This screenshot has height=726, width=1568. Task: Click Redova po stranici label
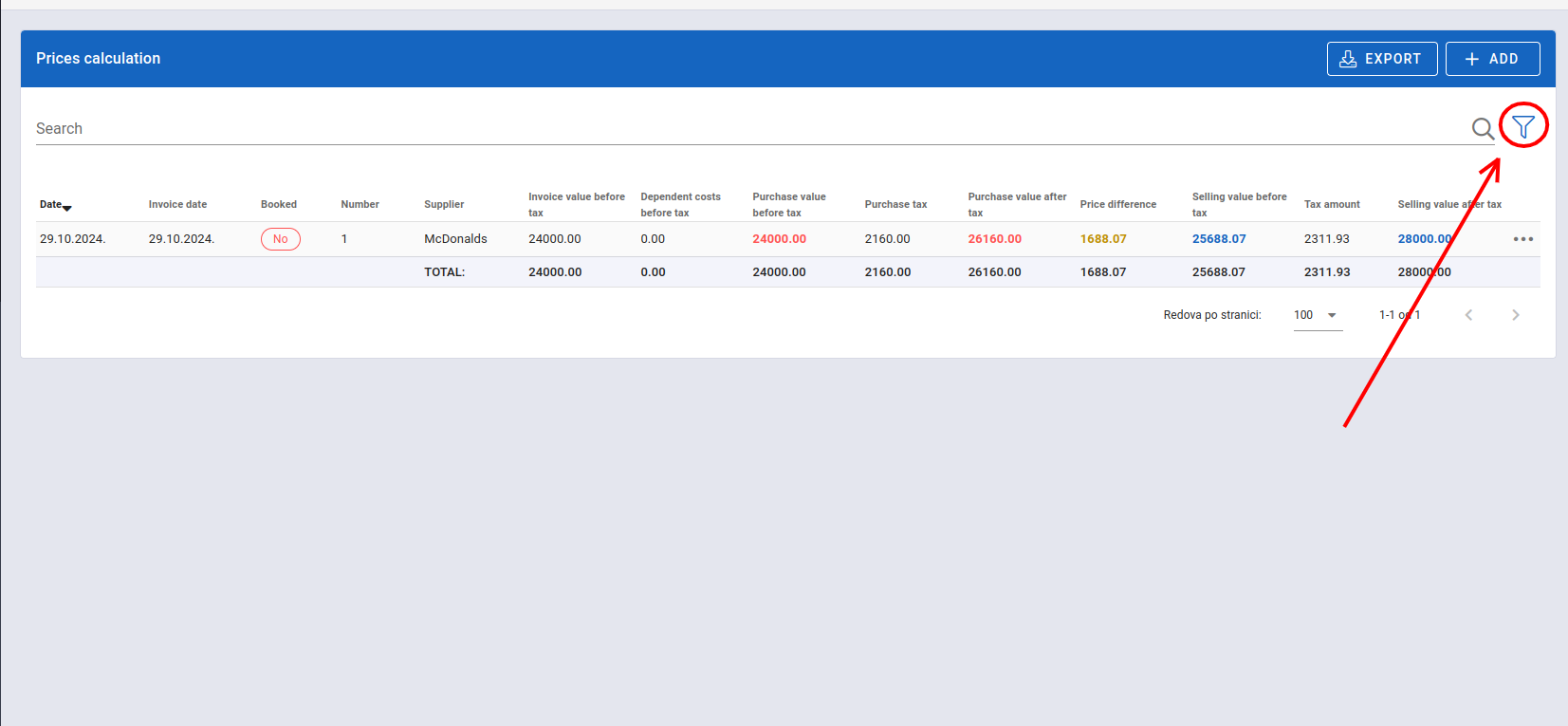(x=1212, y=315)
